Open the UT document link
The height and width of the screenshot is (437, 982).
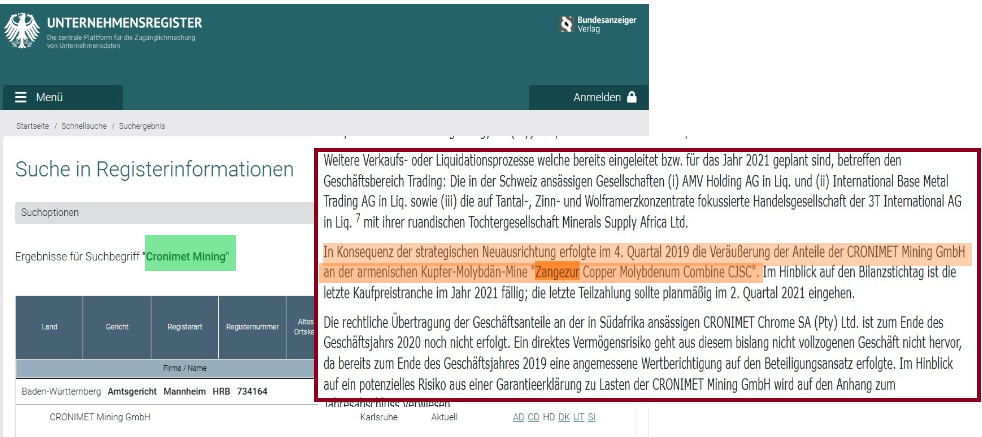click(x=579, y=417)
